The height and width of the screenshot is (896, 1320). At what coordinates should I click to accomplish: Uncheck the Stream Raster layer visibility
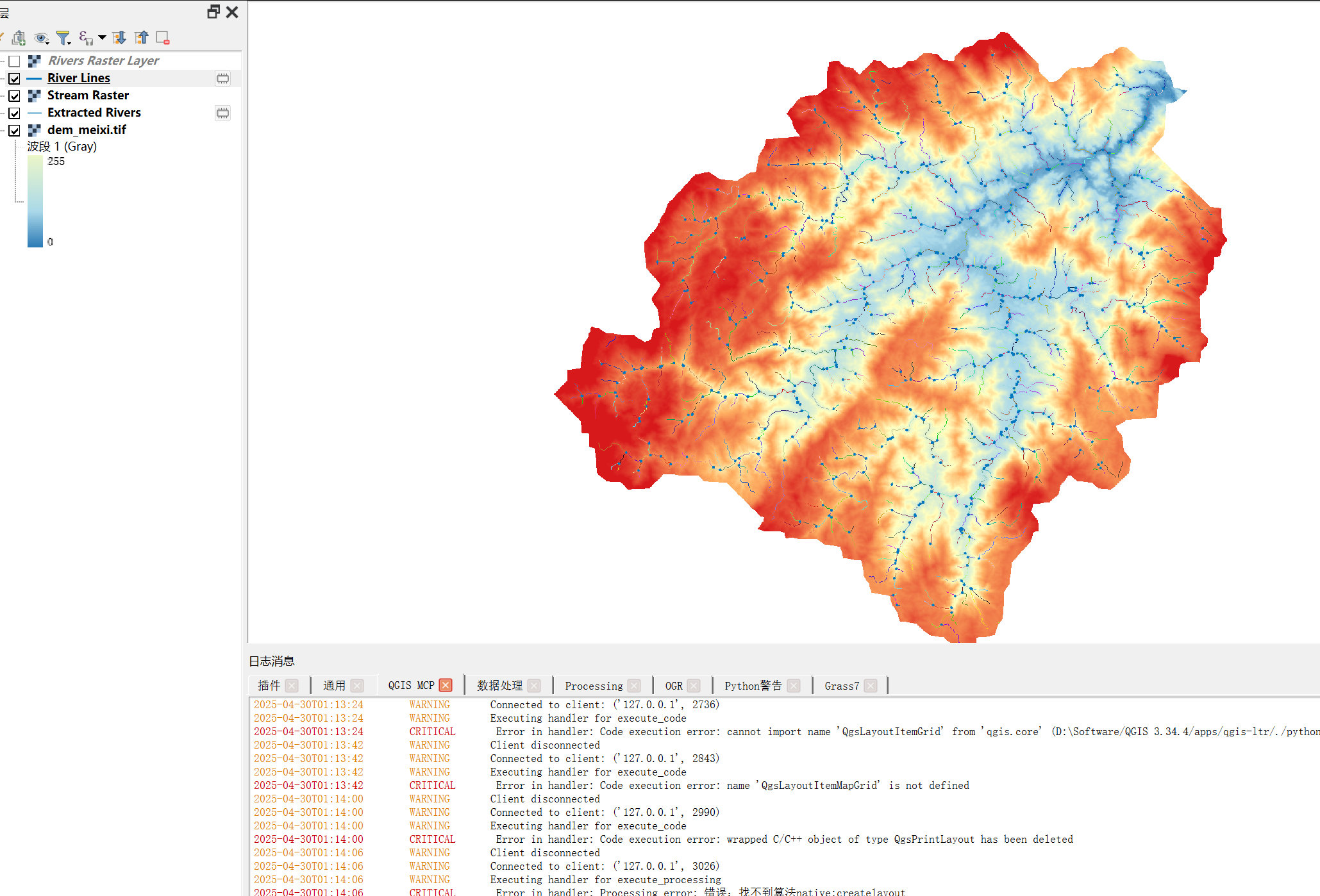[x=14, y=95]
